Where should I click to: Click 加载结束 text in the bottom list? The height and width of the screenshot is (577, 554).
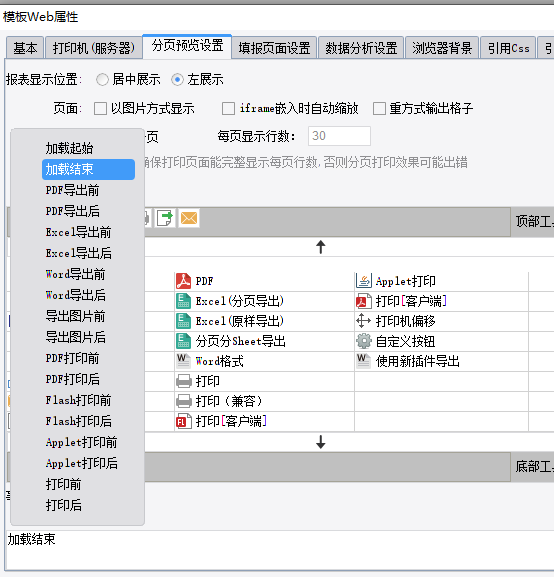click(32, 539)
